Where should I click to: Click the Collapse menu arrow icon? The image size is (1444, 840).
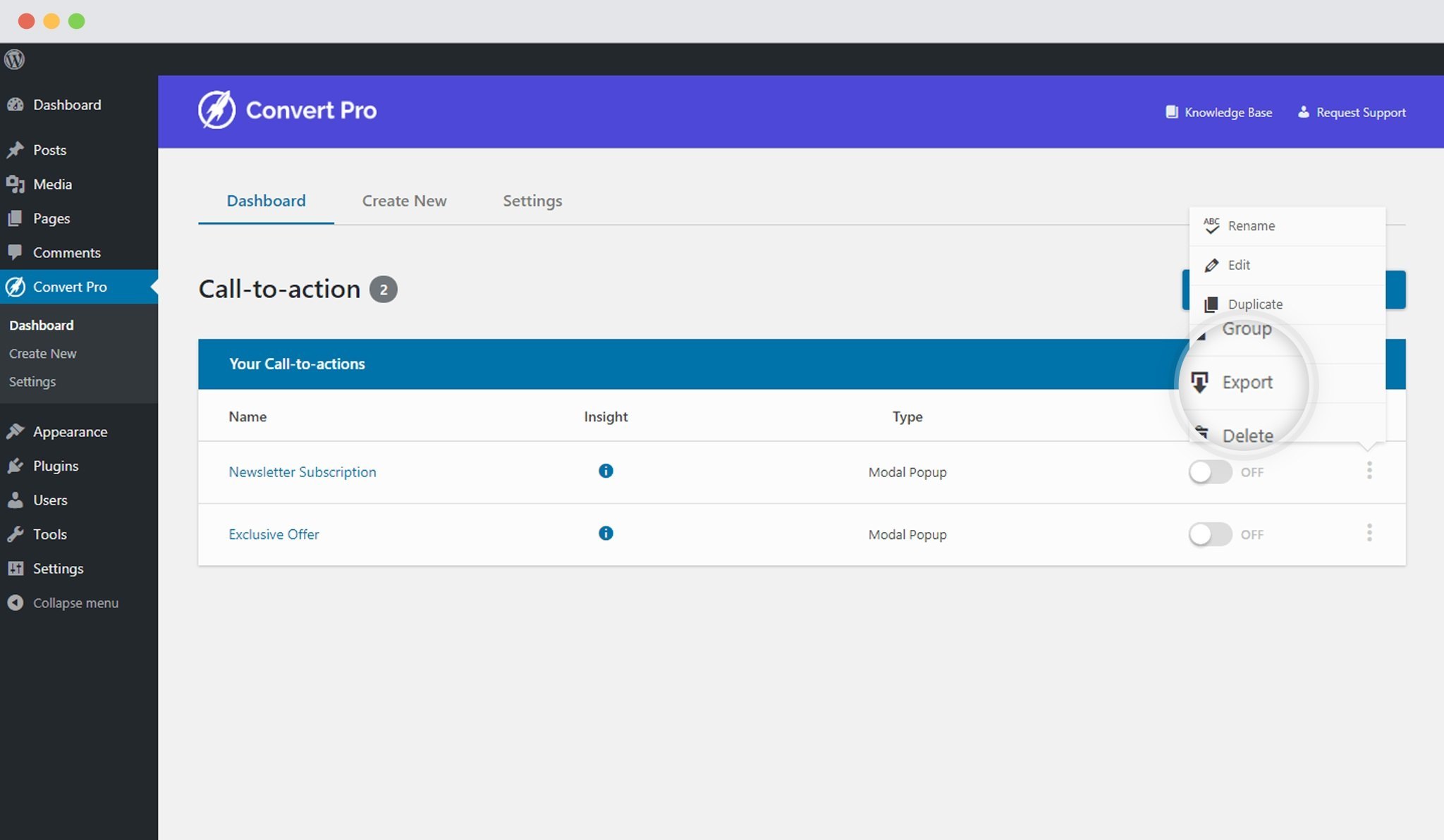[15, 603]
